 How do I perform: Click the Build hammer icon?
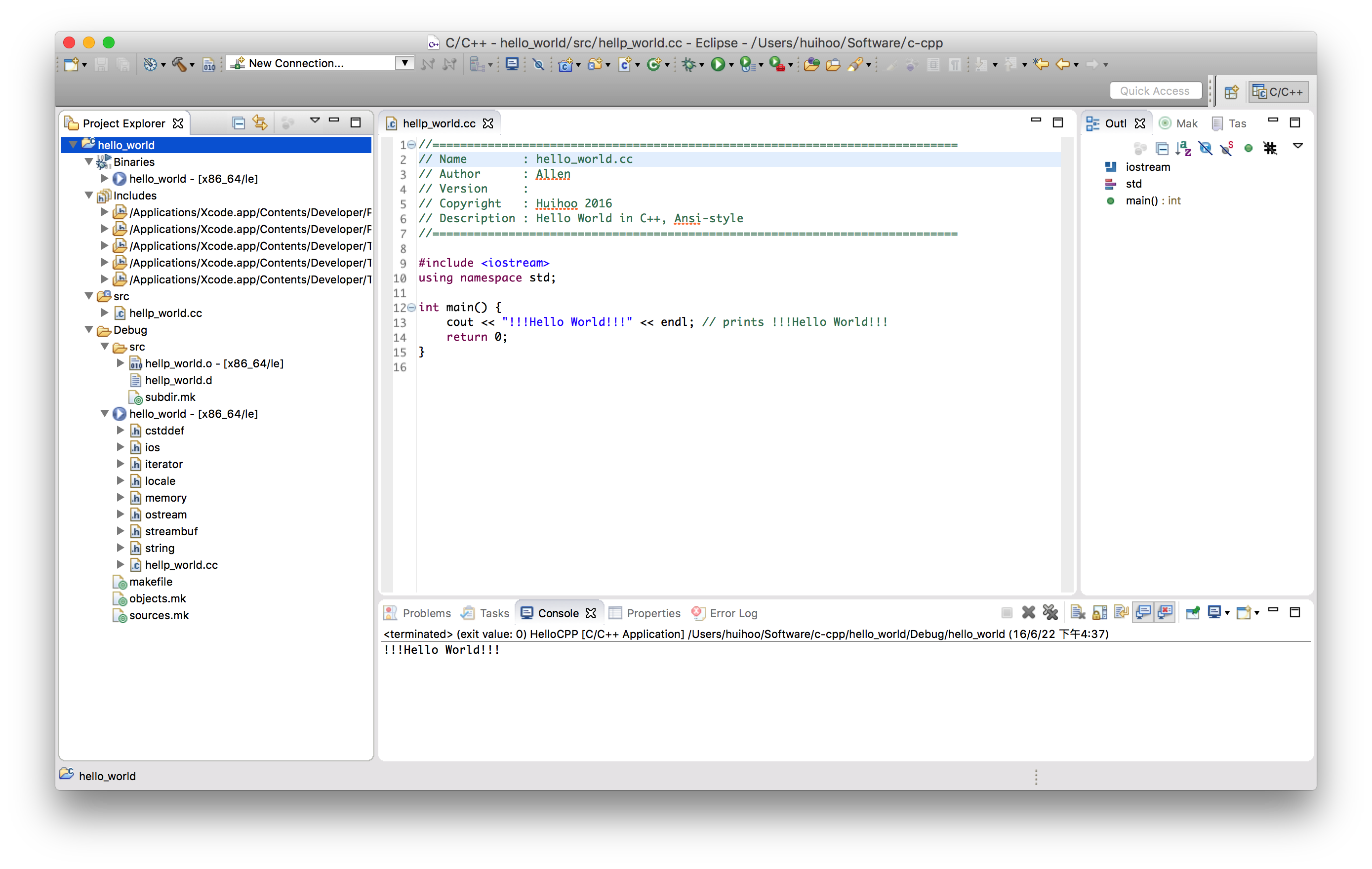178,64
